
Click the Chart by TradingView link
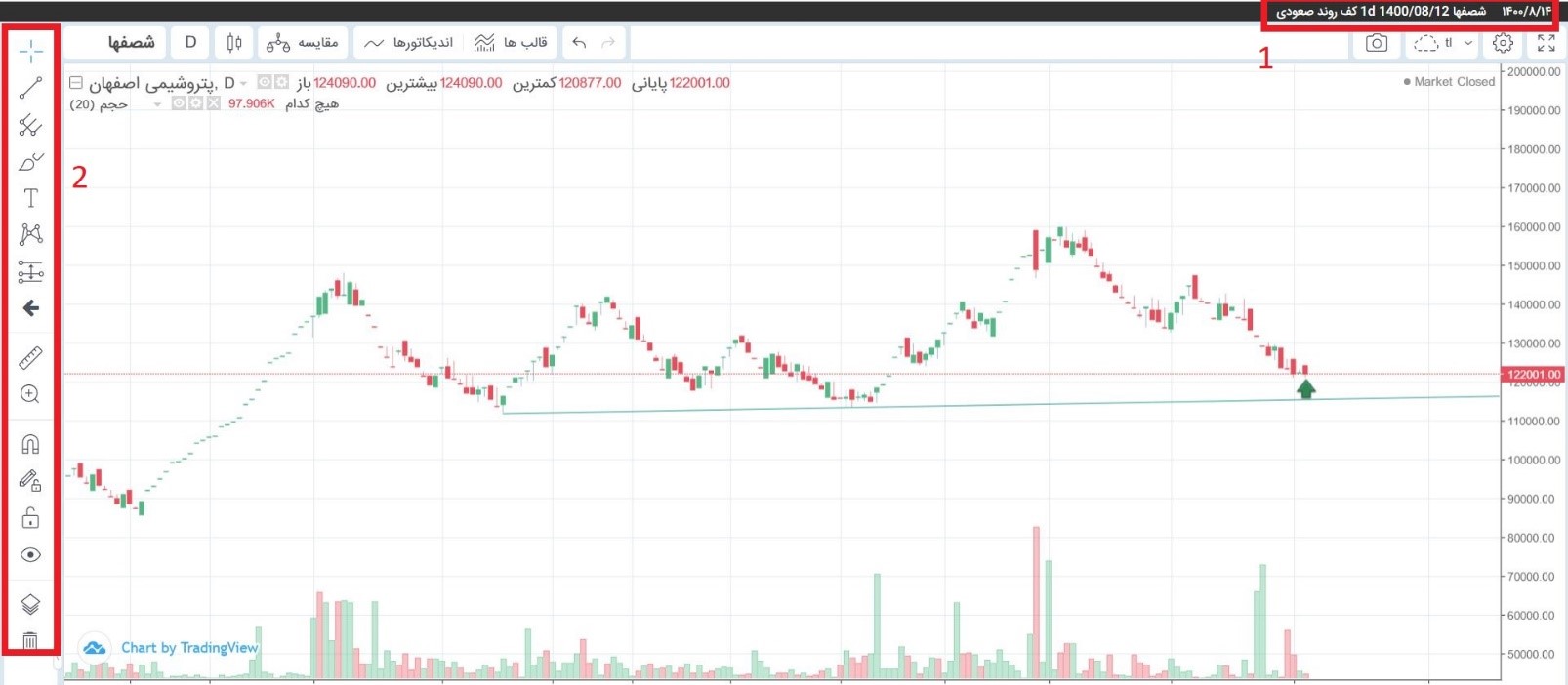tap(188, 648)
